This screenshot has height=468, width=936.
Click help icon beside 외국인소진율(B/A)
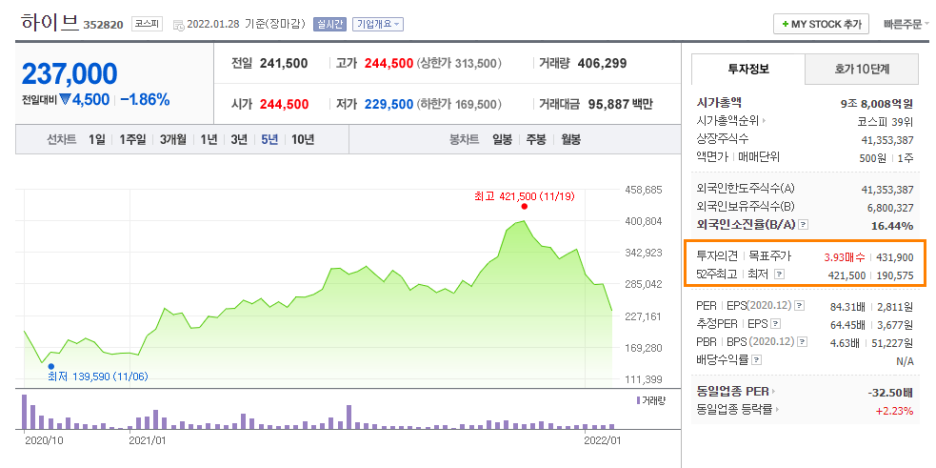[803, 225]
